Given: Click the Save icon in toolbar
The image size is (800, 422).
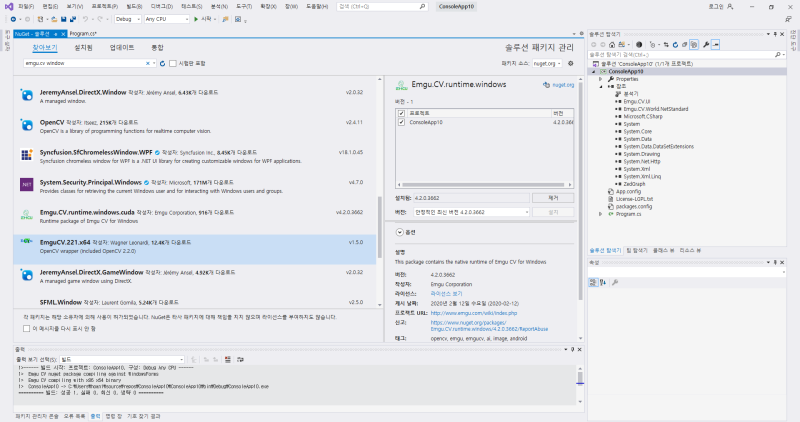Looking at the screenshot, I should (63, 19).
